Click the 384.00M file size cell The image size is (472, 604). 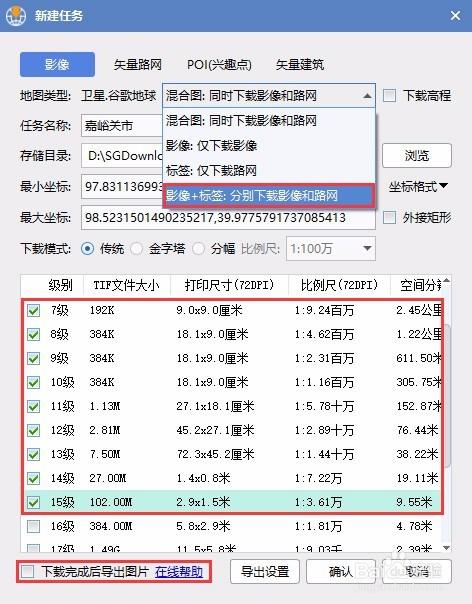(x=111, y=526)
